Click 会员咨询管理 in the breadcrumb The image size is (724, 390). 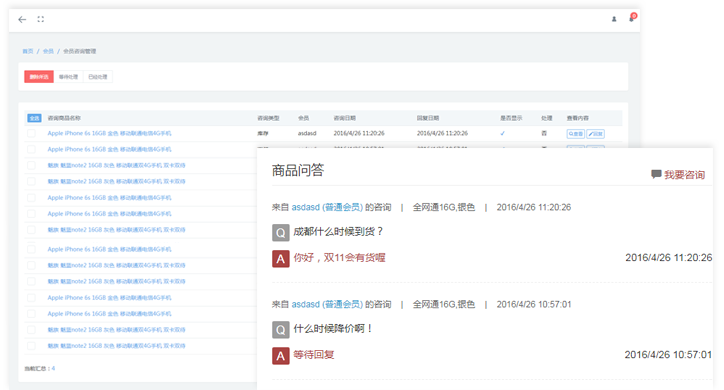(79, 51)
